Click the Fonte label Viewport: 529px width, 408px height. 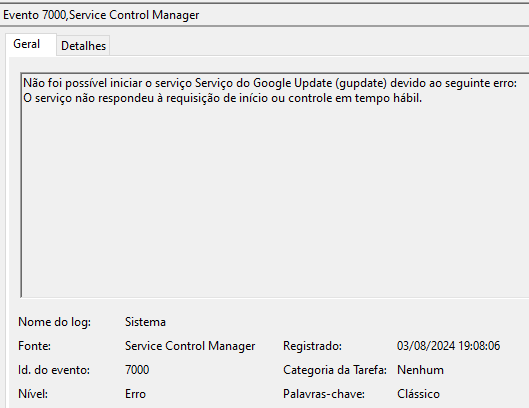coord(34,346)
